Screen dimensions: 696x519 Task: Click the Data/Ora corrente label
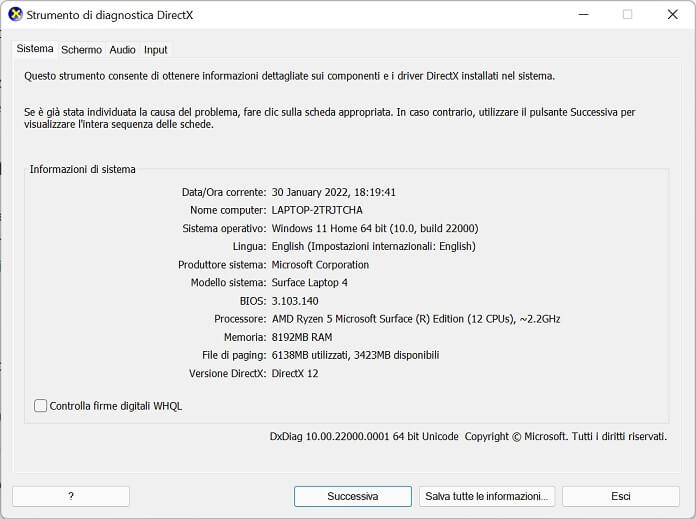pyautogui.click(x=224, y=192)
